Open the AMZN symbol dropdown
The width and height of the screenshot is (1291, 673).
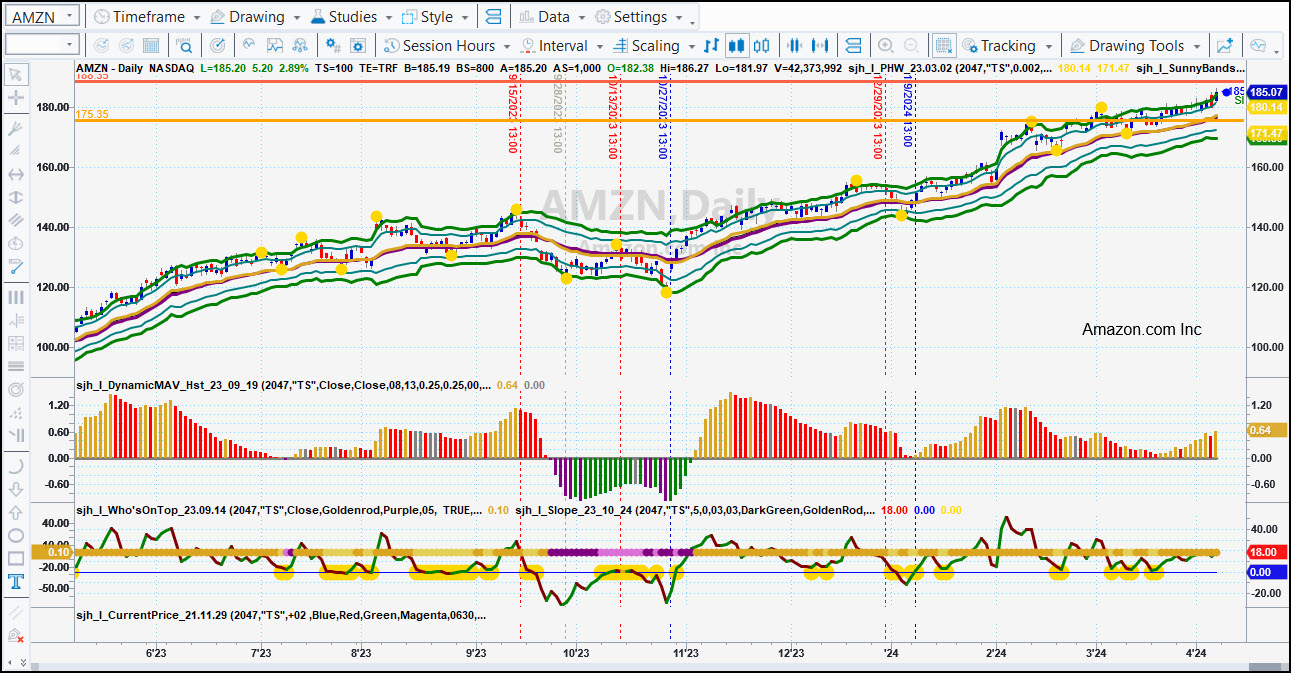(x=69, y=16)
